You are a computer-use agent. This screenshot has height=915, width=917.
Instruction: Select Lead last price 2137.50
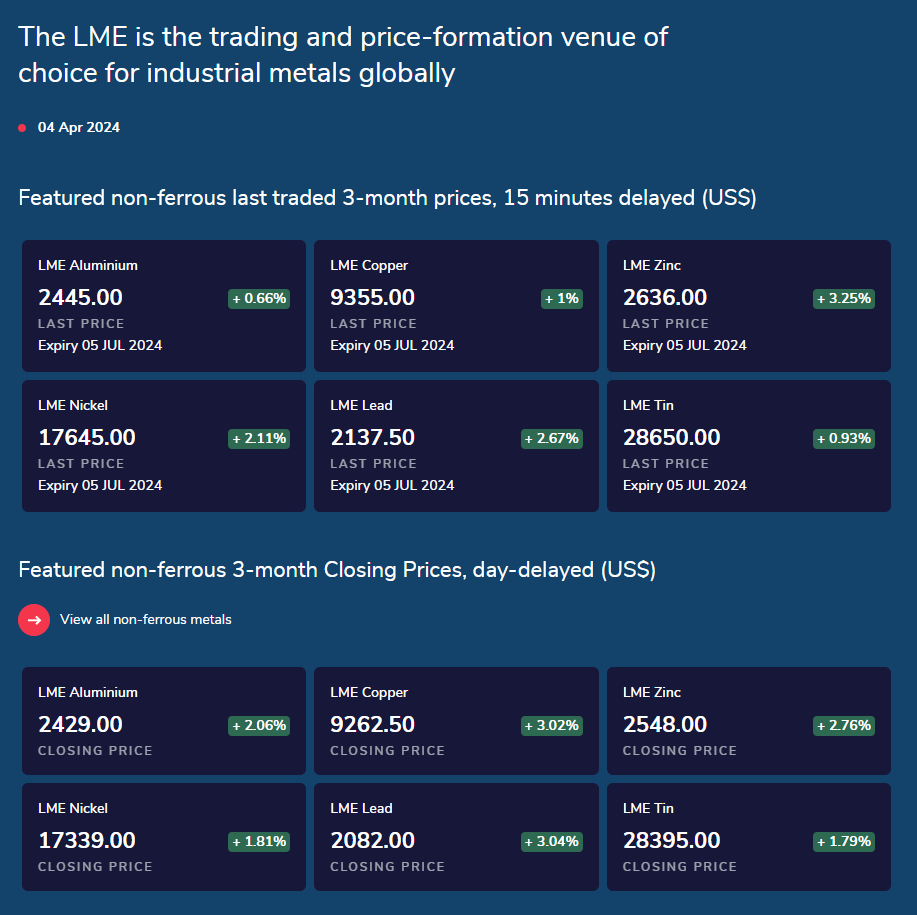[373, 437]
